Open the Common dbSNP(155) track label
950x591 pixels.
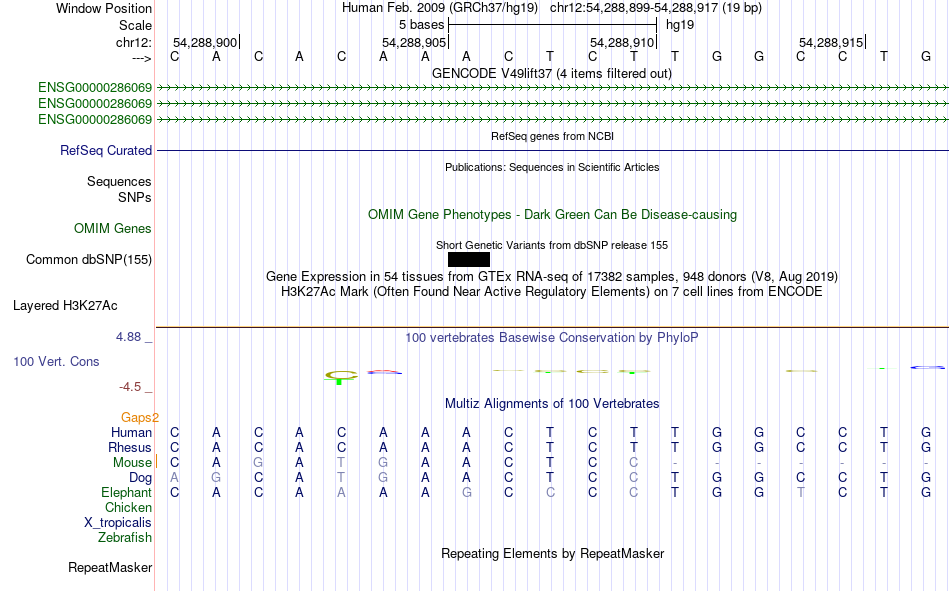pyautogui.click(x=89, y=259)
